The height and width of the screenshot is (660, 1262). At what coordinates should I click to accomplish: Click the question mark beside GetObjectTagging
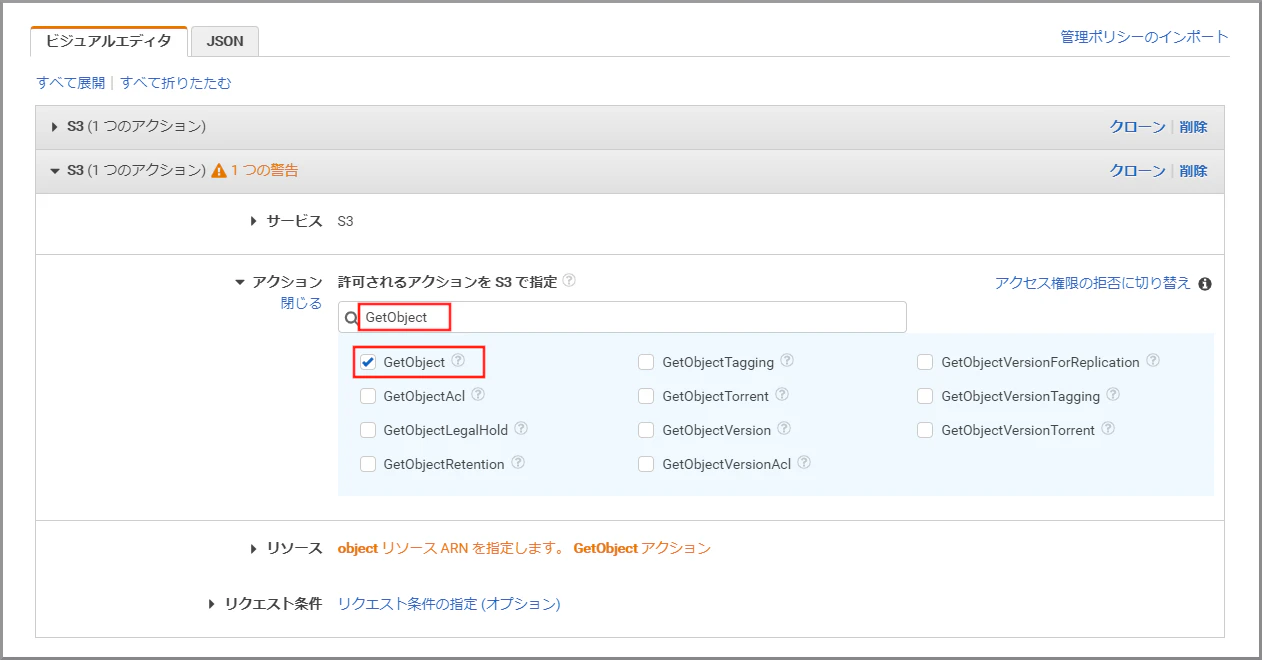pyautogui.click(x=787, y=360)
